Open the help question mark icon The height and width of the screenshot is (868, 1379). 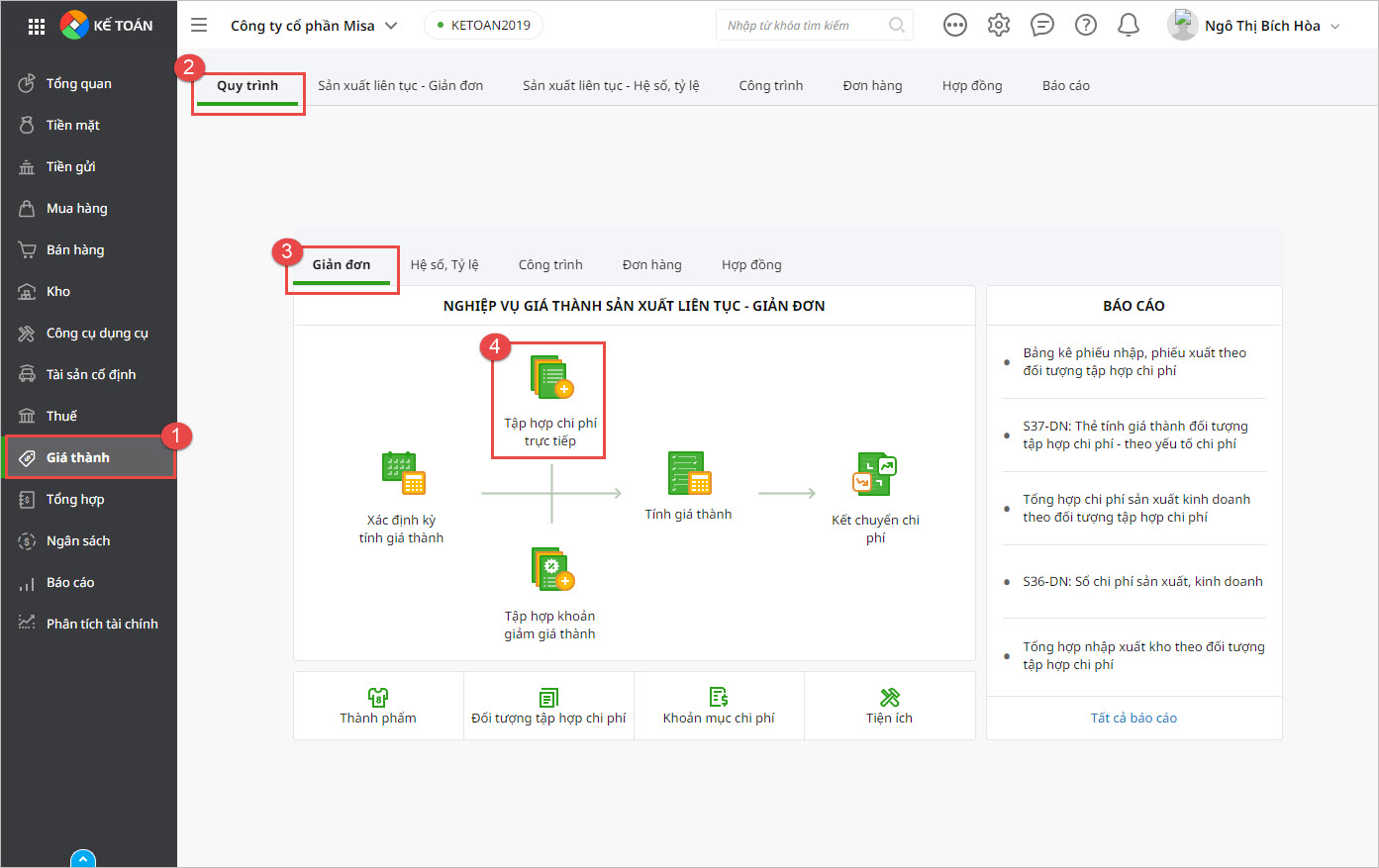pos(1086,26)
